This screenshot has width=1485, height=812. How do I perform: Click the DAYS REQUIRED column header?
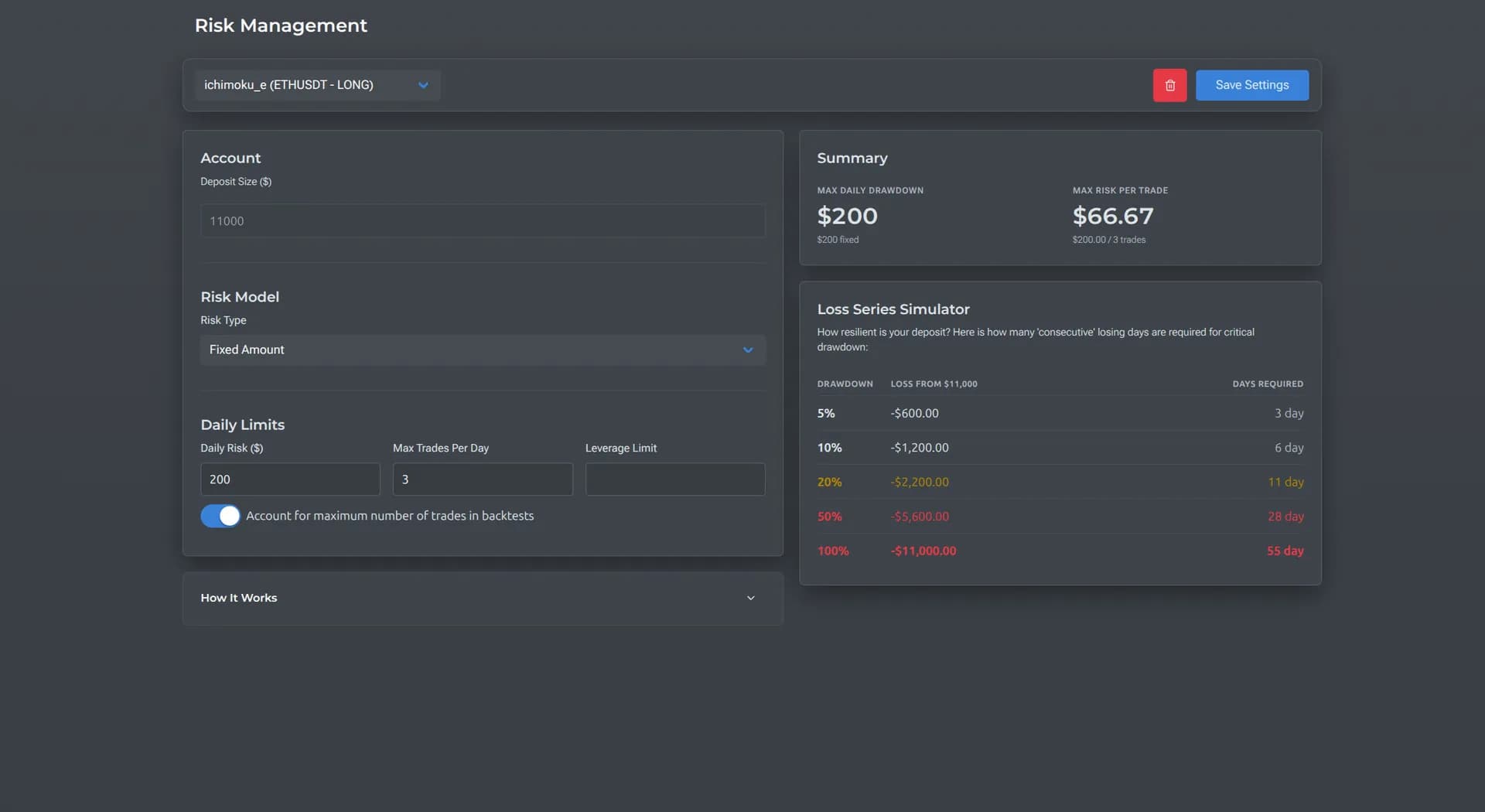pos(1268,384)
